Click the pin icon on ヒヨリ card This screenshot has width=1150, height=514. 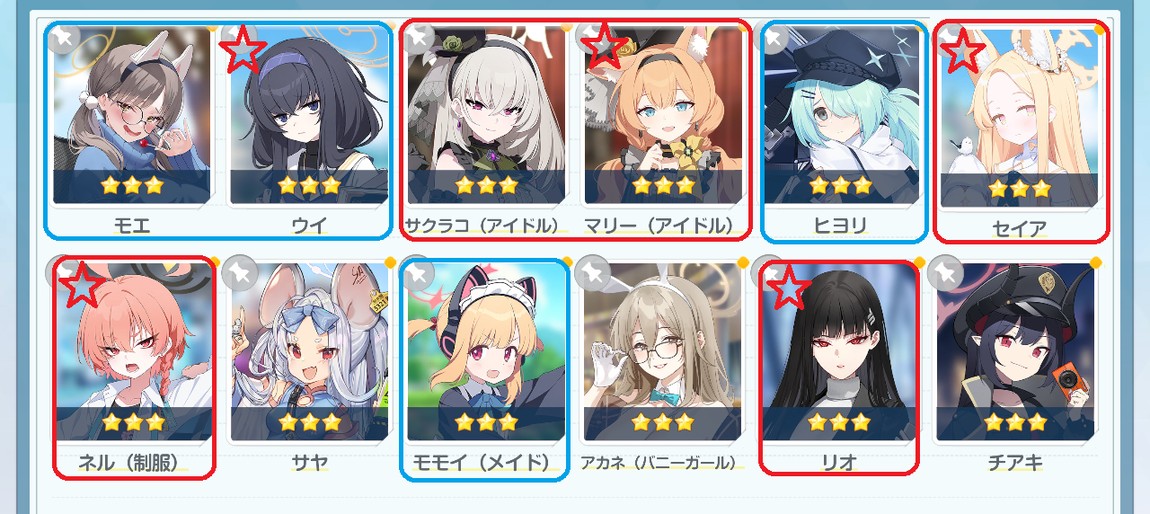pyautogui.click(x=774, y=37)
